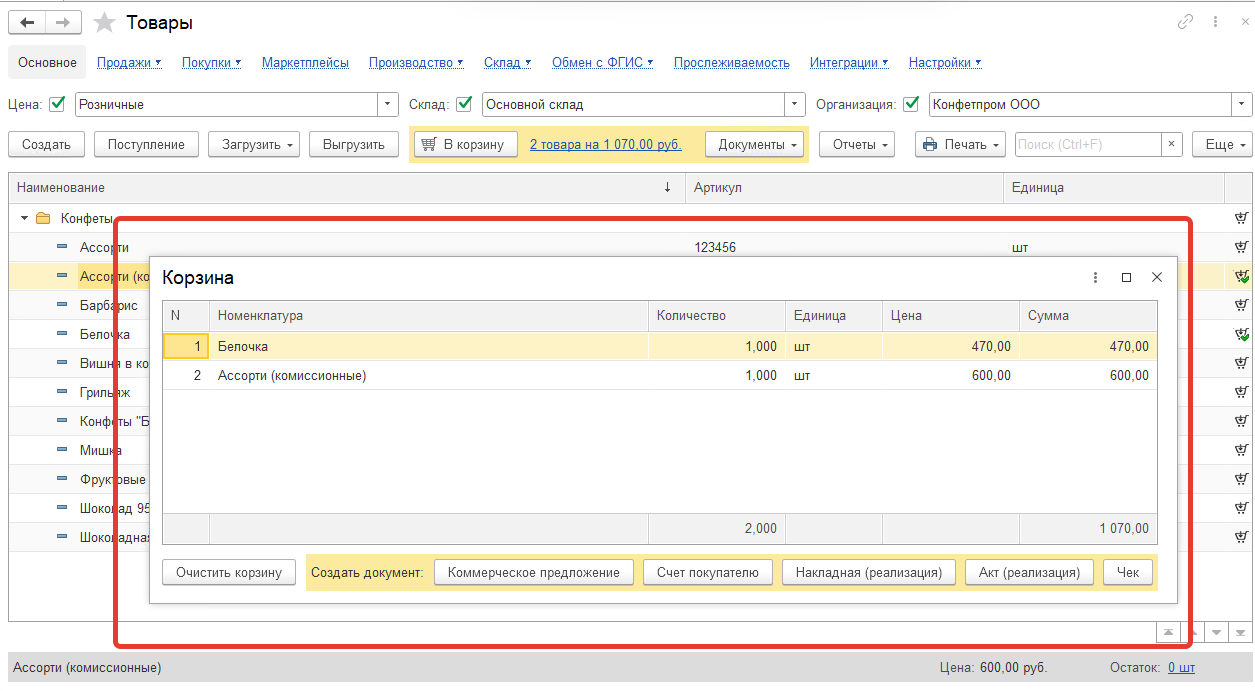Open the Настройки menu
1255x691 pixels.
[x=945, y=62]
